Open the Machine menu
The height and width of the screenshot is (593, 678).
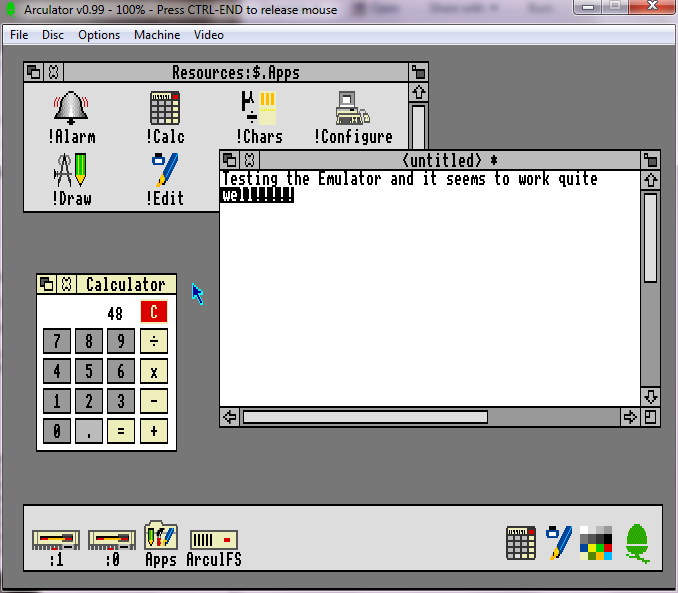[x=157, y=35]
